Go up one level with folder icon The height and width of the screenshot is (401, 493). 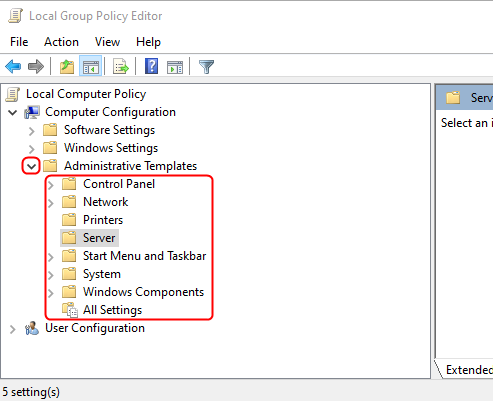[67, 66]
